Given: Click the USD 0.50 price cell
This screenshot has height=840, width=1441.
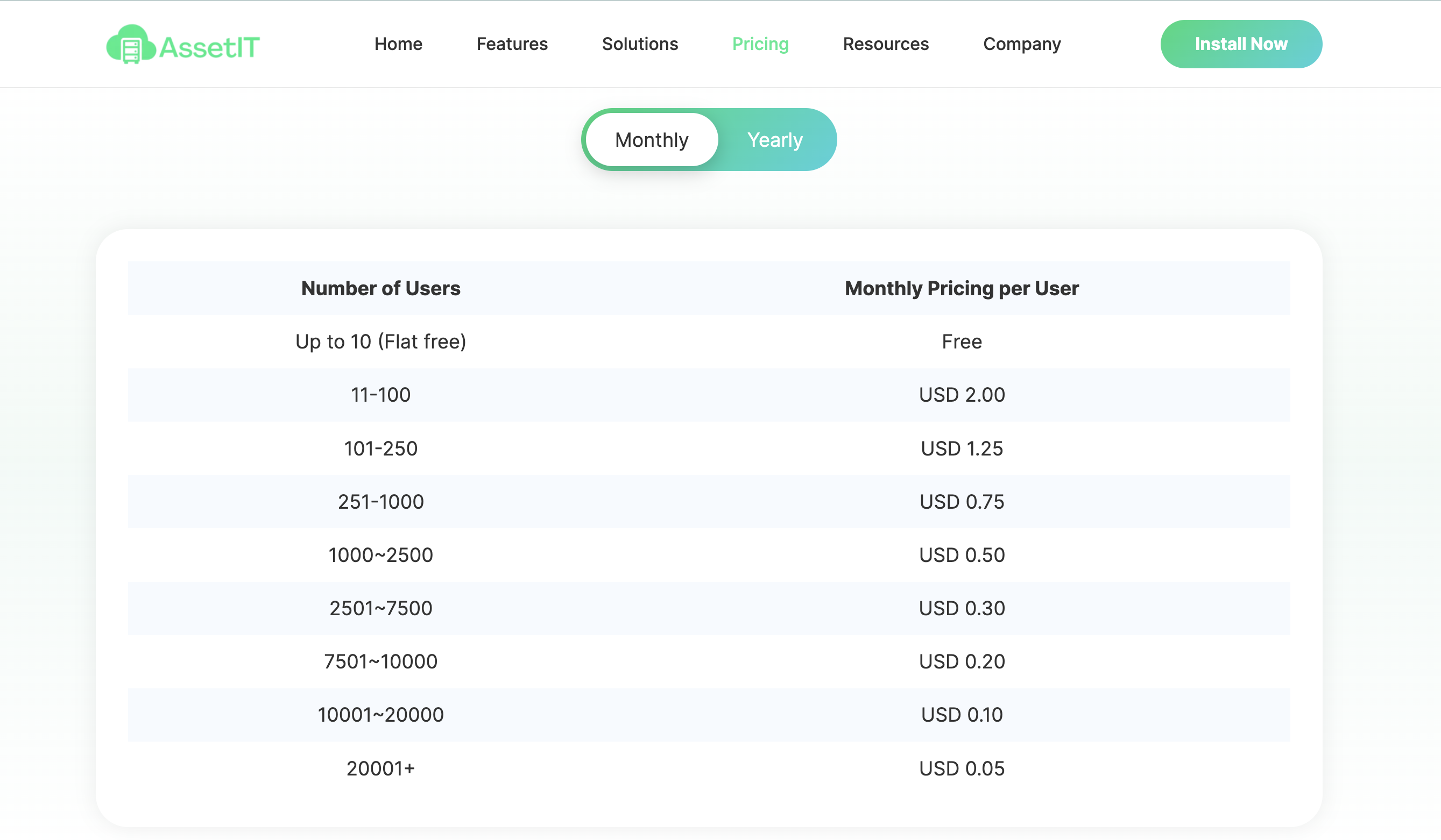Looking at the screenshot, I should (961, 555).
